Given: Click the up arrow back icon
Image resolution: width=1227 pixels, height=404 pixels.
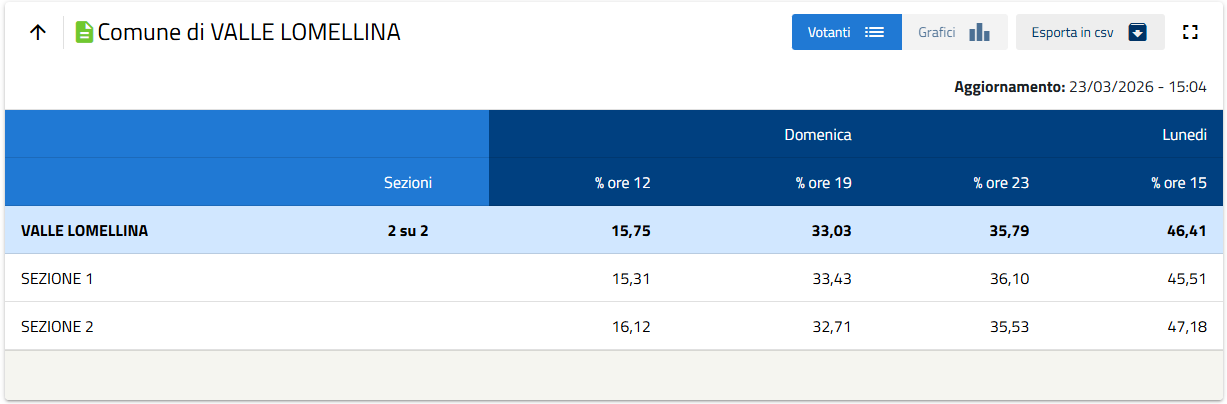Looking at the screenshot, I should point(38,32).
